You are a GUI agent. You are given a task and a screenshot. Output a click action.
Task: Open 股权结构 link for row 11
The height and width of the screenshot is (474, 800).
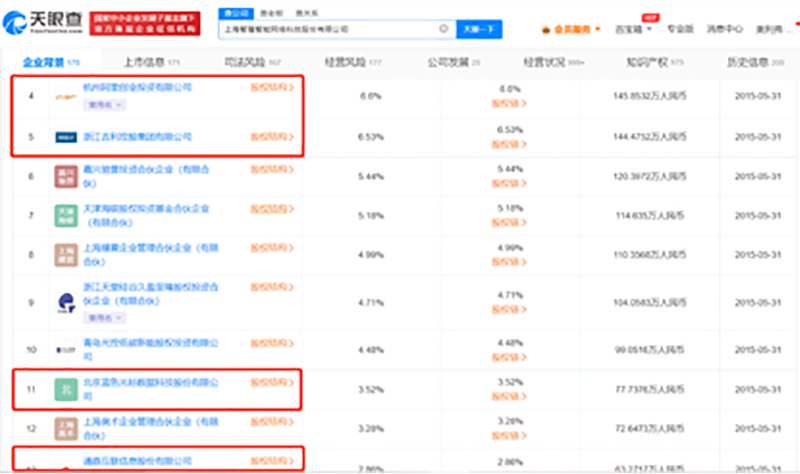click(272, 382)
